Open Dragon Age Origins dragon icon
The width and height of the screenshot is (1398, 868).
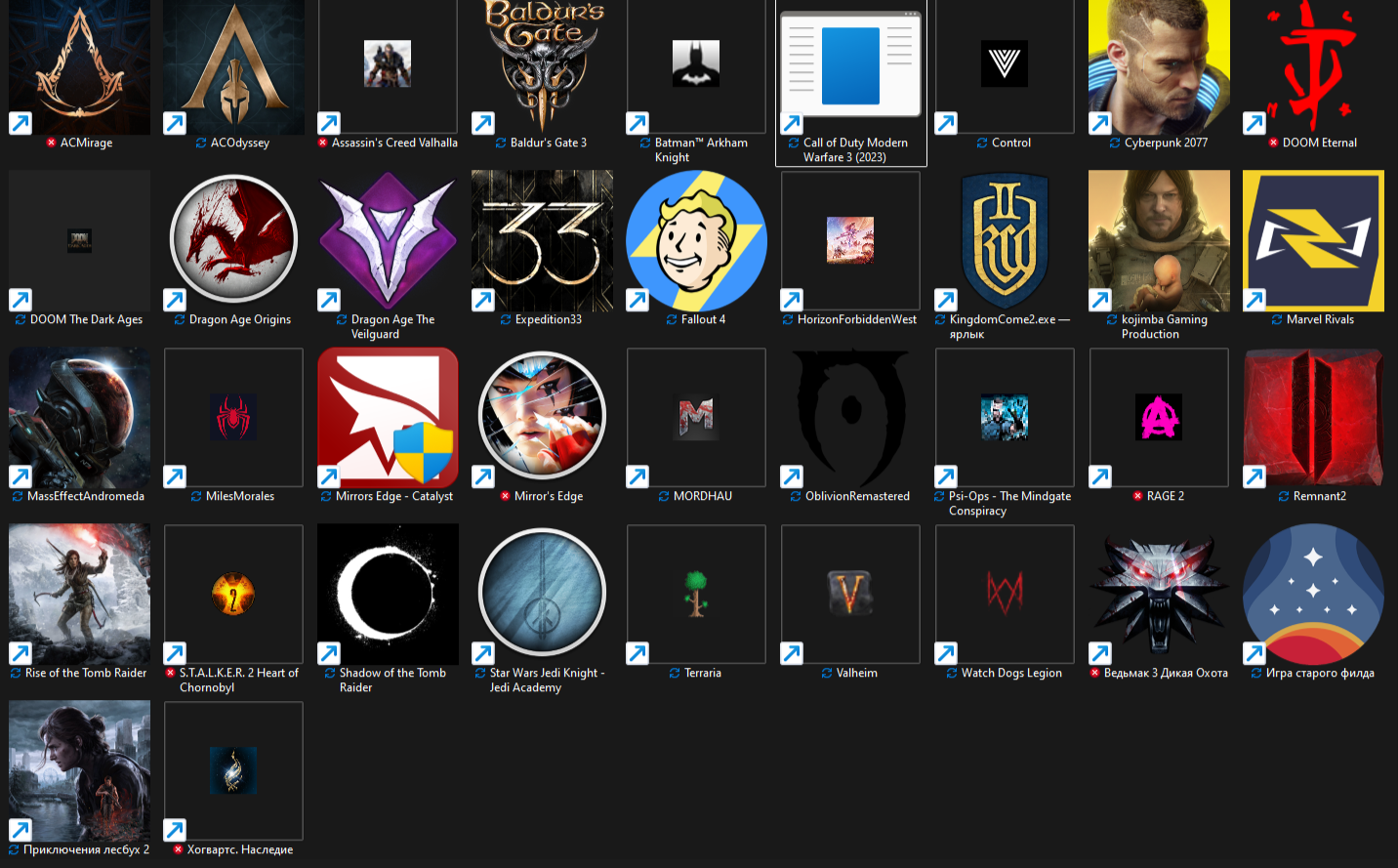[x=234, y=241]
